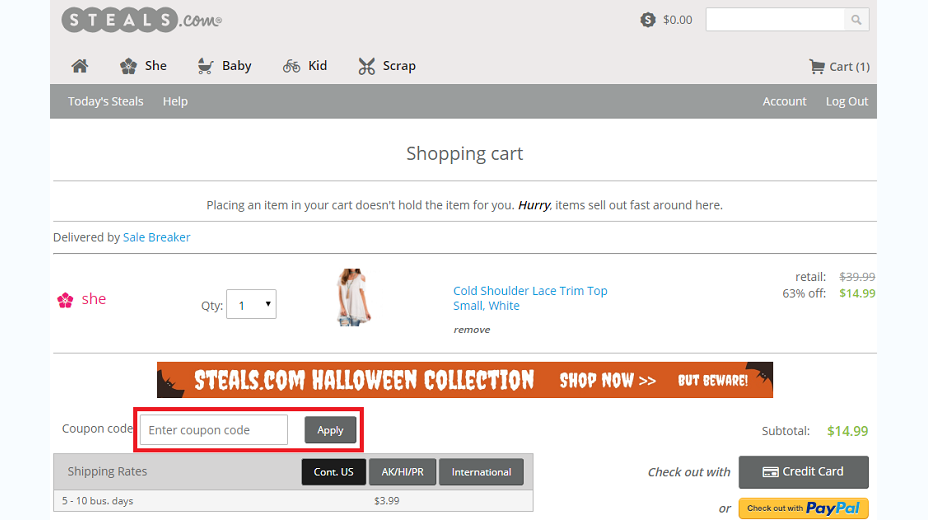Click the Scrap scissors icon
The width and height of the screenshot is (928, 520).
366,66
